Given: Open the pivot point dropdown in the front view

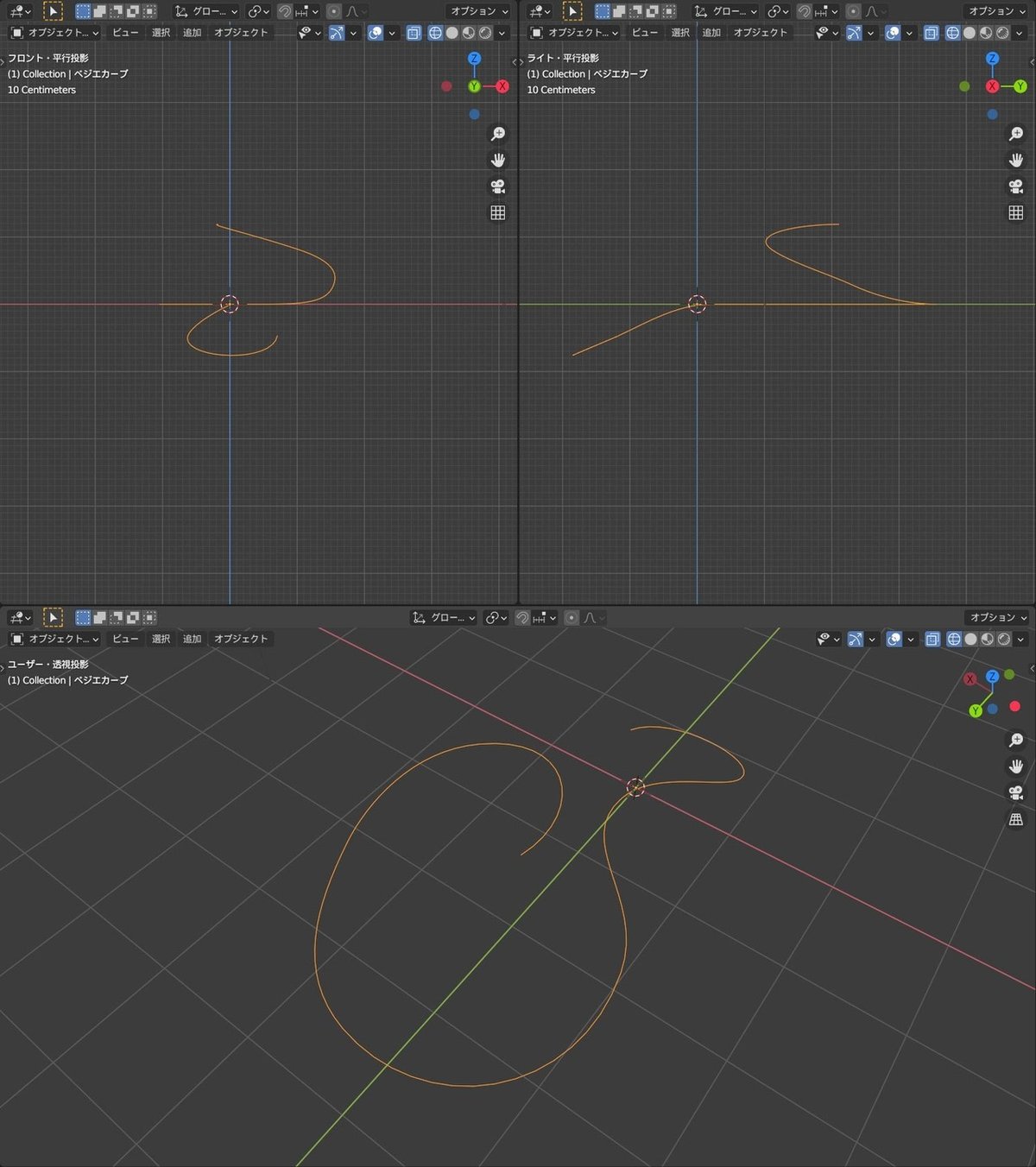Looking at the screenshot, I should [x=258, y=11].
